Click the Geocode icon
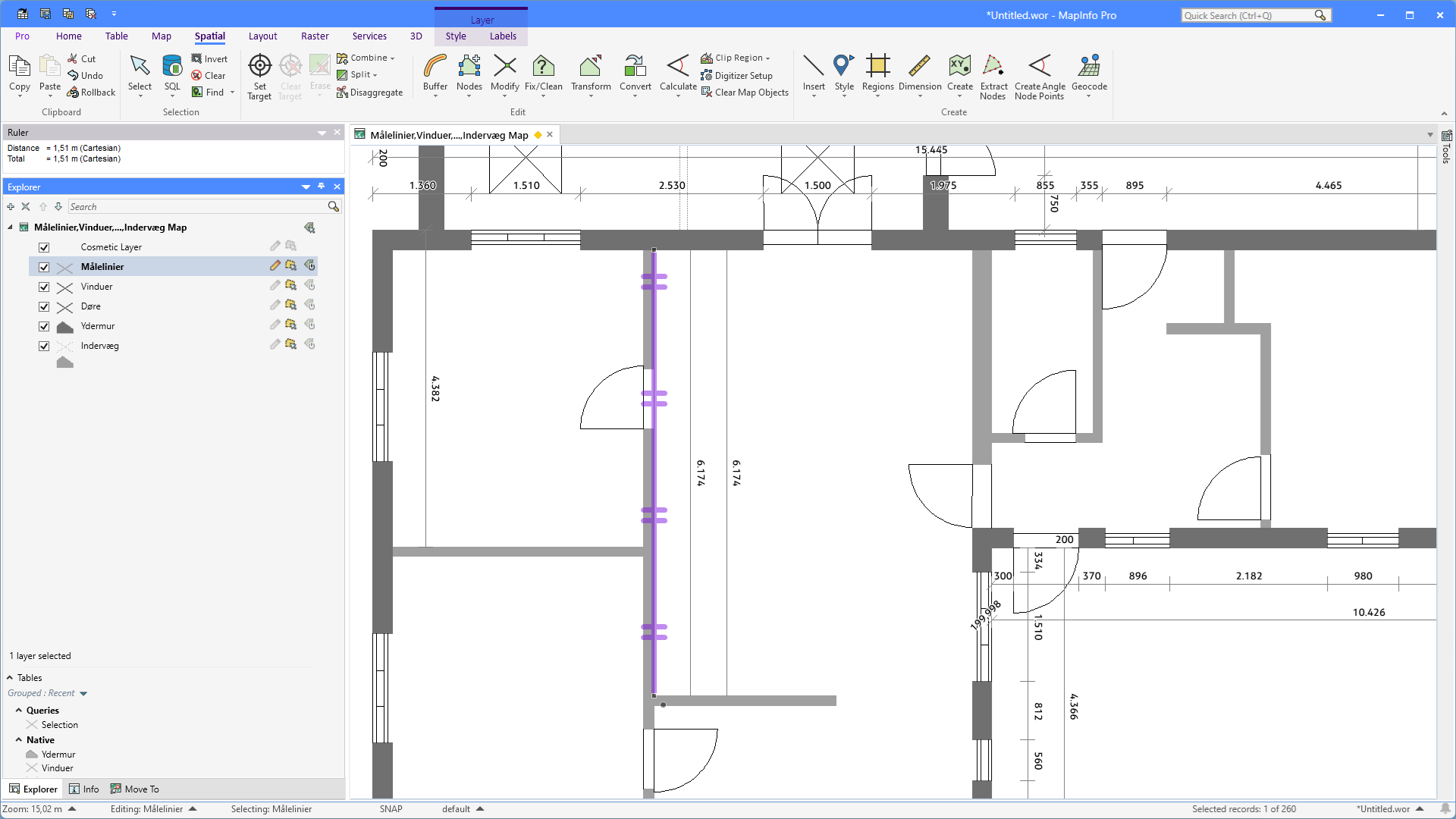This screenshot has width=1456, height=819. [1089, 67]
